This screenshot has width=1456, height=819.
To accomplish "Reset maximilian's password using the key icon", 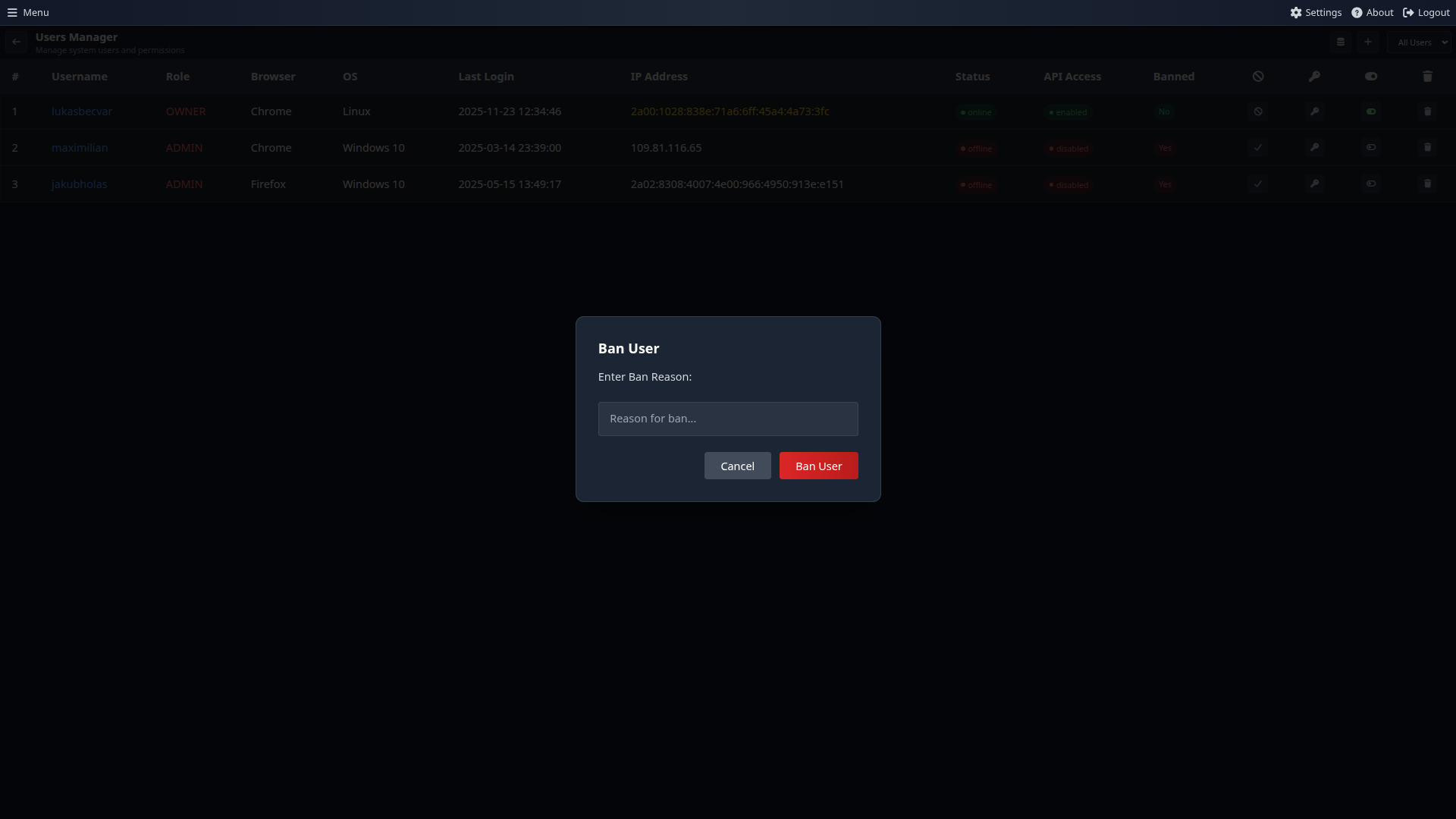I will point(1315,147).
